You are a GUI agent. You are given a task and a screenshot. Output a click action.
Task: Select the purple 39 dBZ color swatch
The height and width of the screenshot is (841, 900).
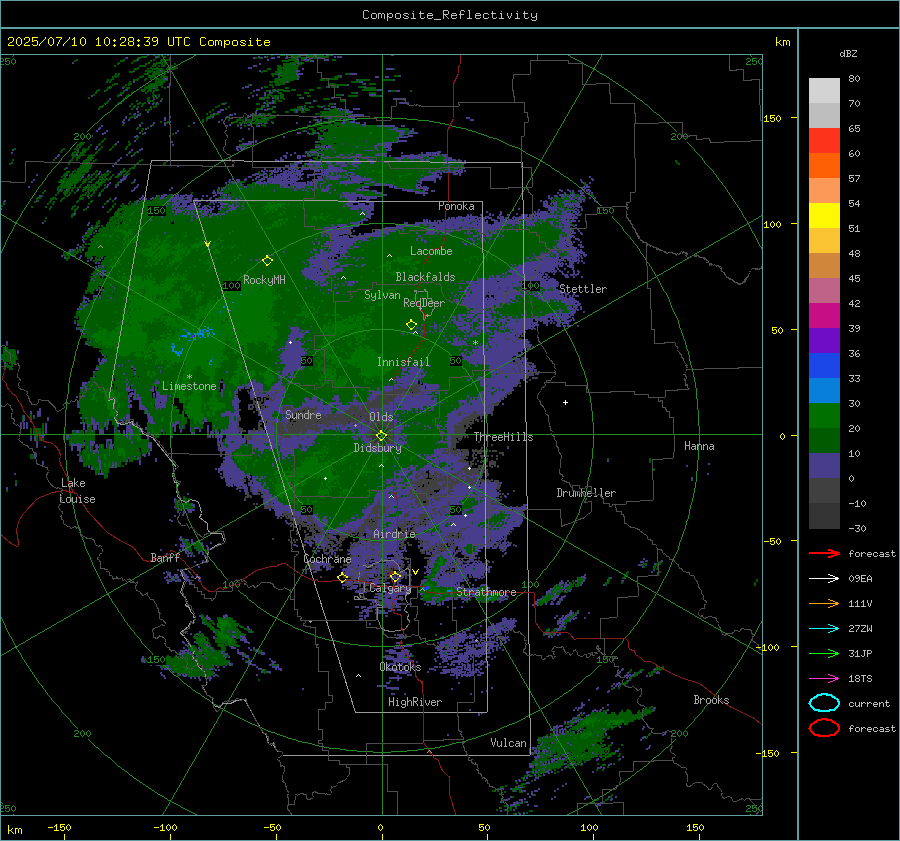824,341
